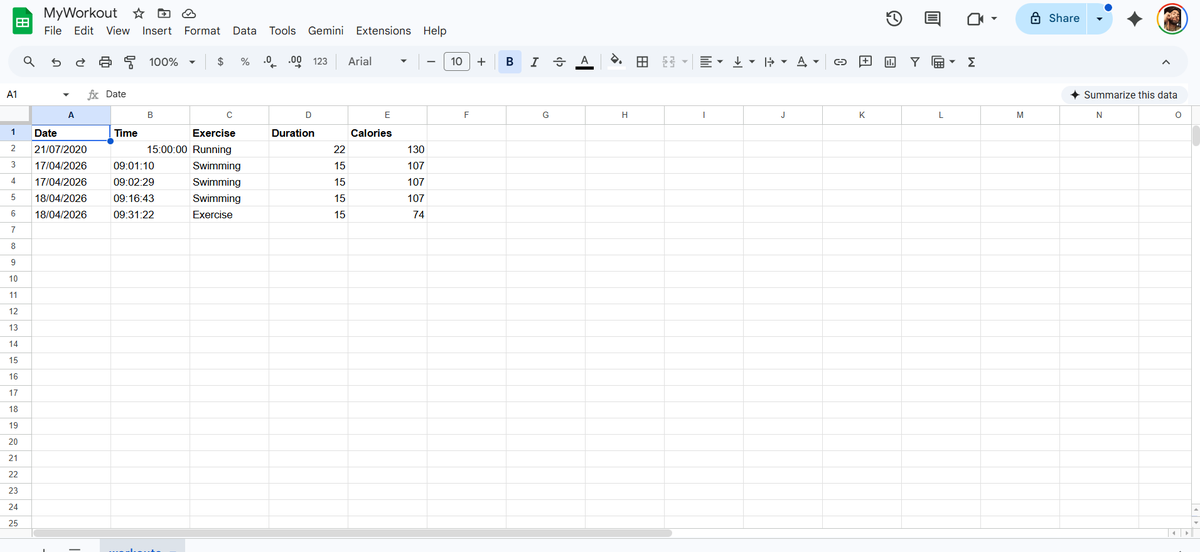This screenshot has height=552, width=1200.
Task: Open the Name box dropdown arrow
Action: [x=66, y=95]
